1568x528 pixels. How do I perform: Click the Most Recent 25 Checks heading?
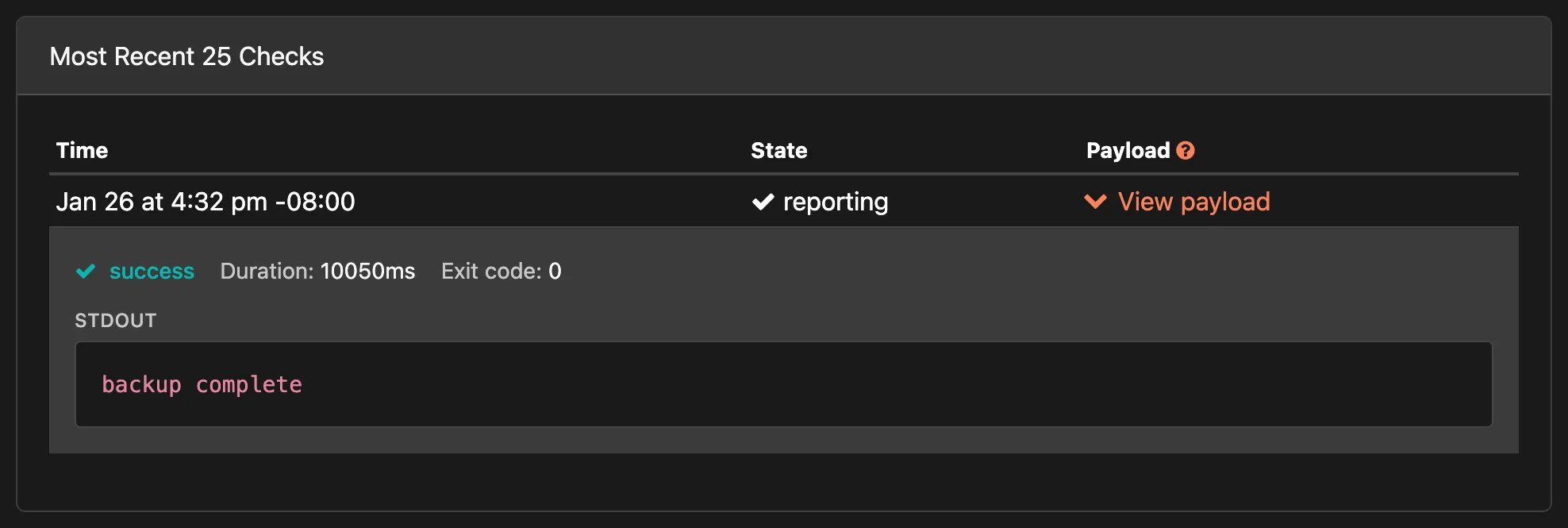pos(187,56)
